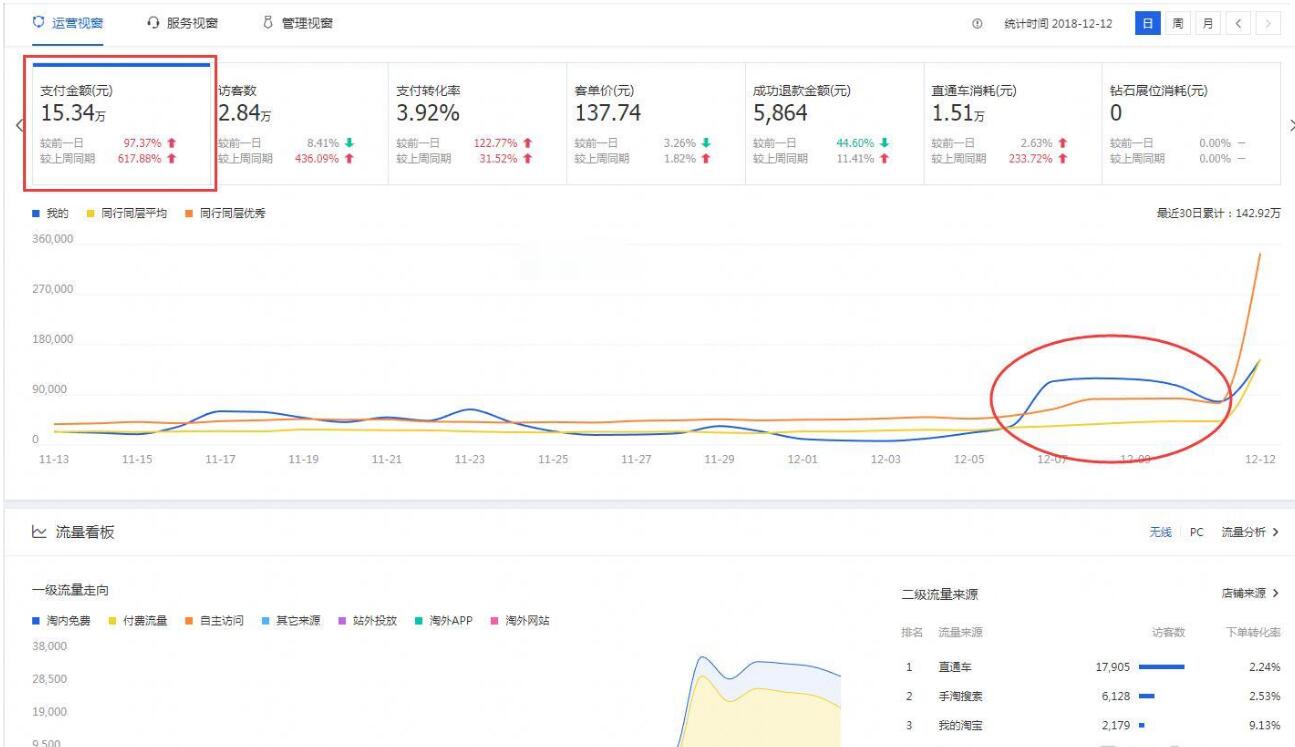Open the info icon beside 统计时间
1295x747 pixels.
[x=978, y=22]
